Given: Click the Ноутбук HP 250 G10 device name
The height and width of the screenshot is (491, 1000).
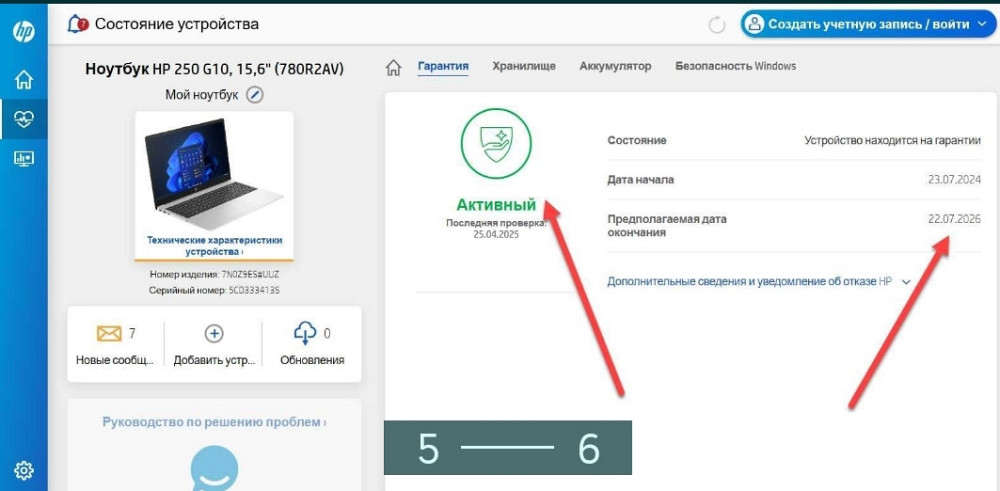Looking at the screenshot, I should tap(214, 69).
